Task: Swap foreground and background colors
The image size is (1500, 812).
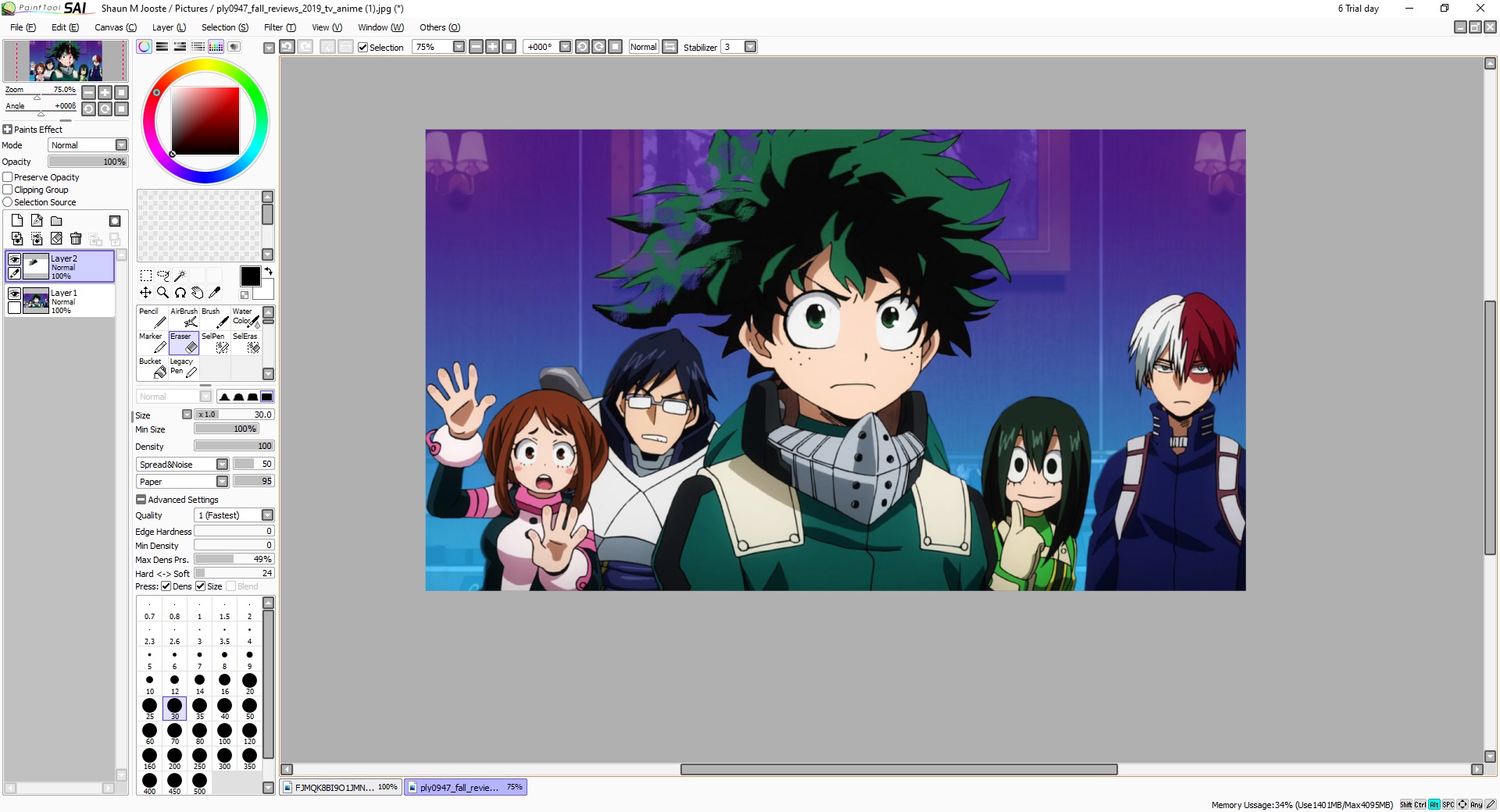Action: 268,272
